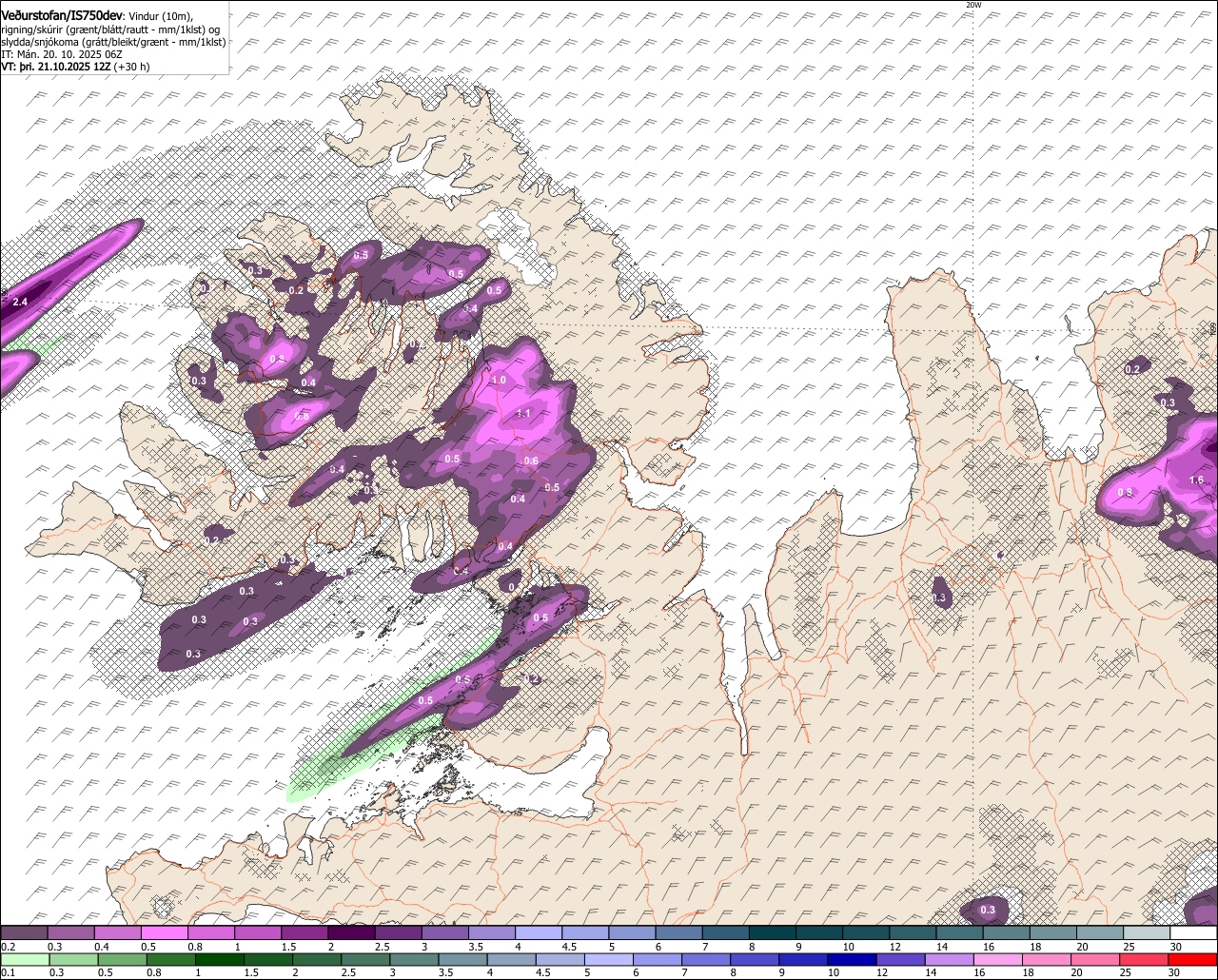
Task: Click the "IT: Mán. 20. 10. 2025 06Z" line
Action: (x=61, y=54)
